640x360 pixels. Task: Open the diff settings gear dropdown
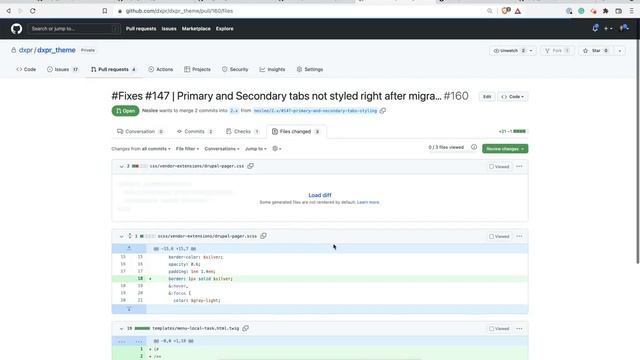tap(277, 149)
